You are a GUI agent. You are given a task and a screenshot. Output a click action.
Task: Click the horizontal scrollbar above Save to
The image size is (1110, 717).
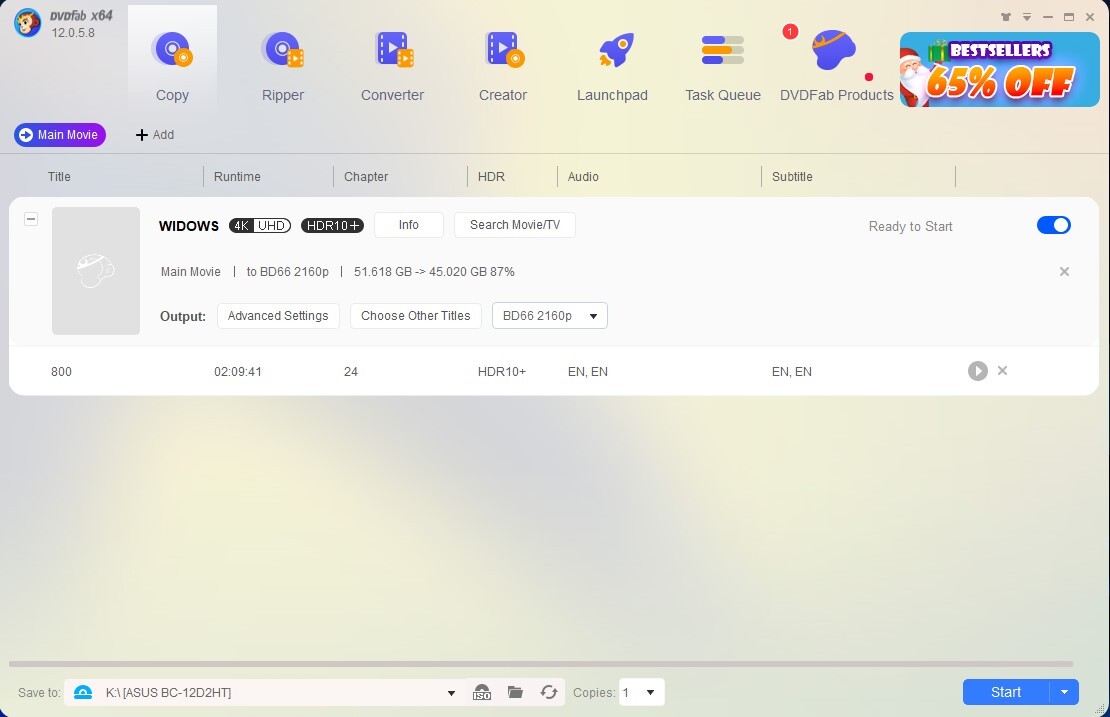541,664
